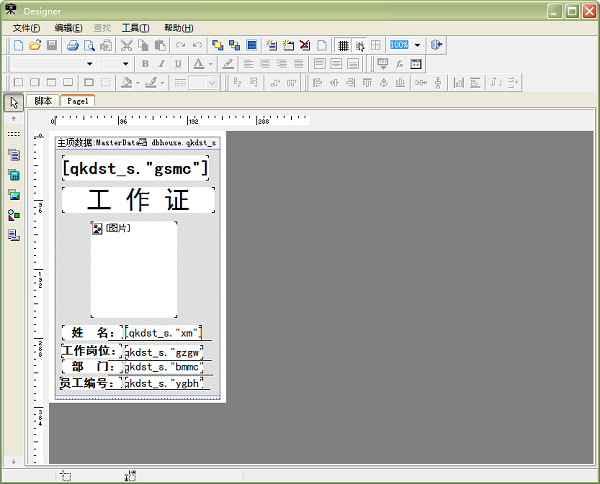This screenshot has width=600, height=484.
Task: Cut selection with the scissors icon
Action: 126,45
